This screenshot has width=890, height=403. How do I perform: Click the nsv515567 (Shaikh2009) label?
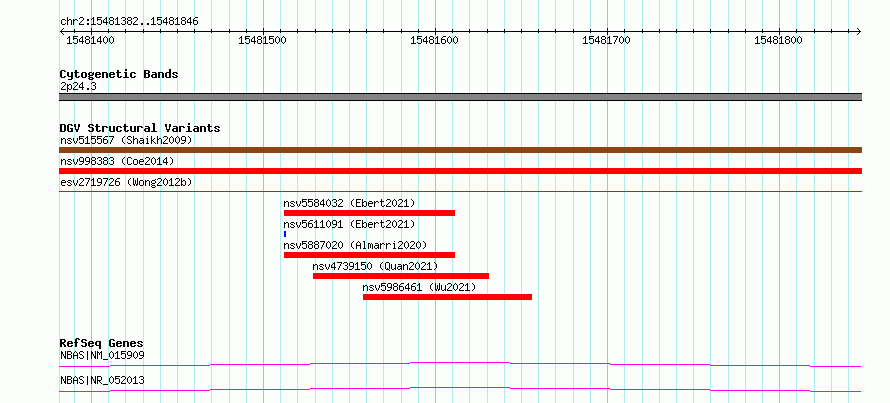pos(126,140)
